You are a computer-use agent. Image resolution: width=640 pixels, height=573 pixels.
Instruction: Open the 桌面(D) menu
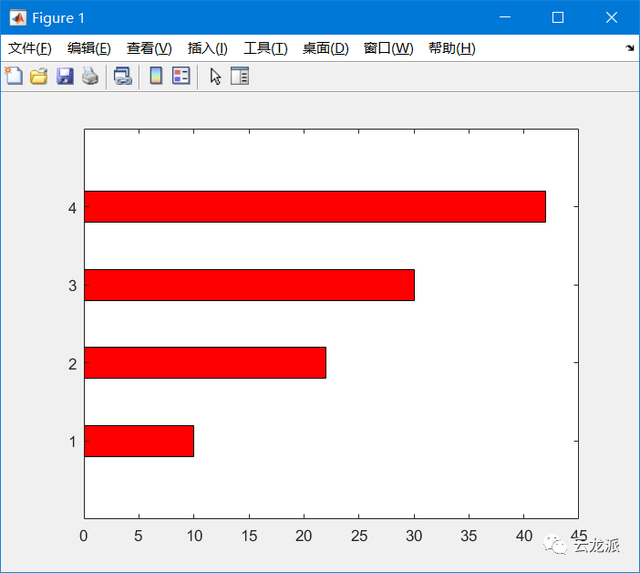[x=325, y=48]
